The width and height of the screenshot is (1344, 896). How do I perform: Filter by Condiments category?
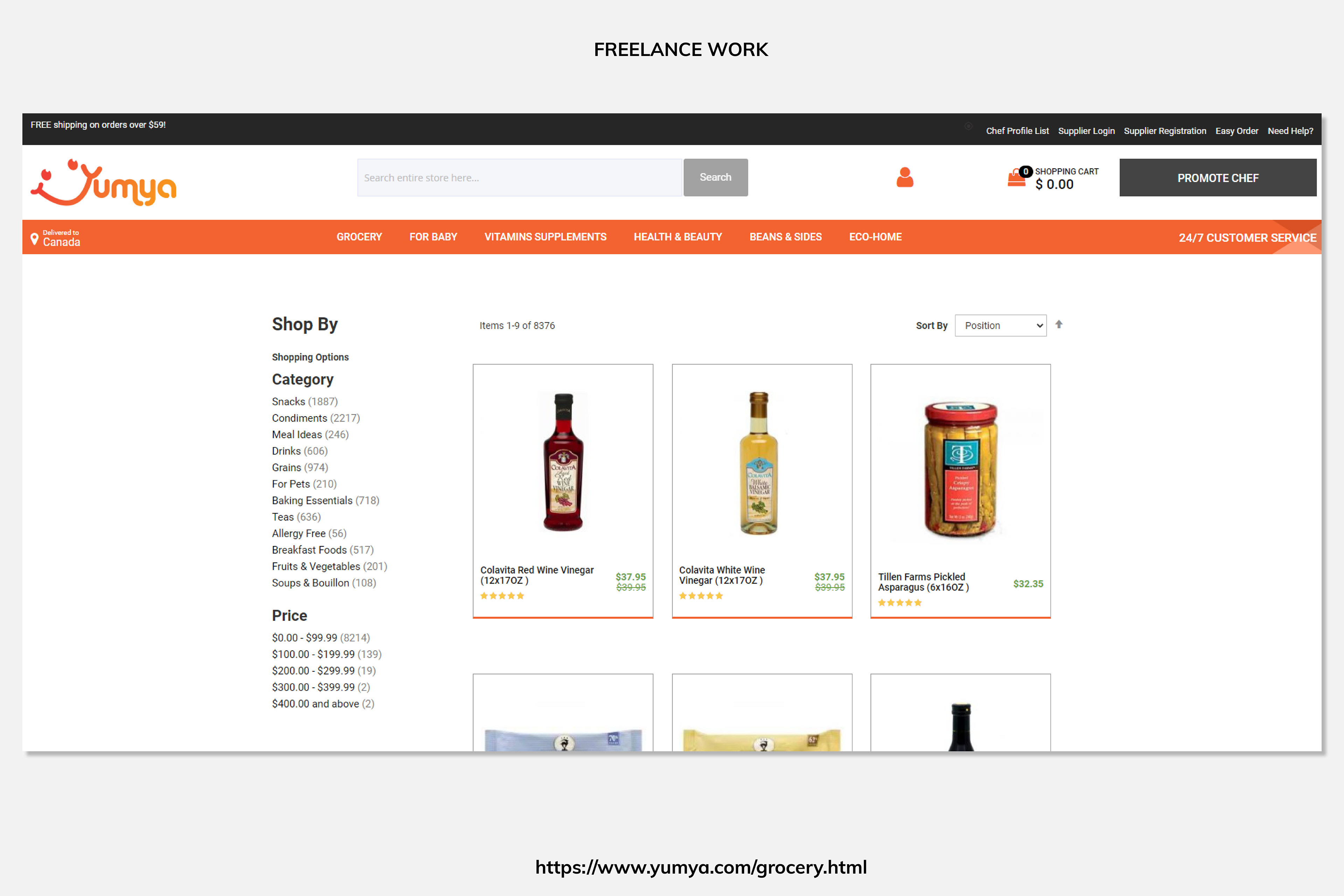click(x=300, y=418)
